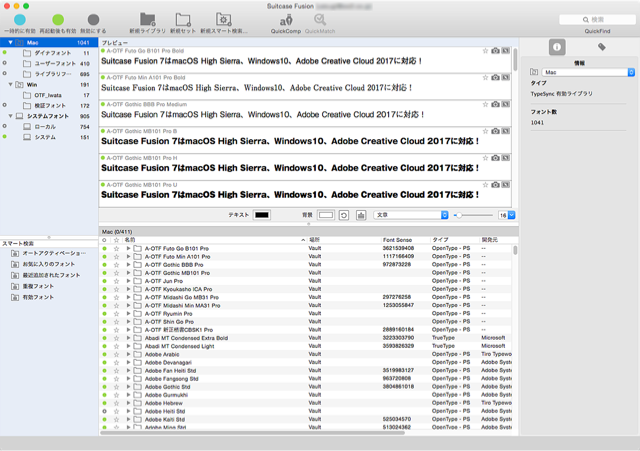Click the green permanent activate button
This screenshot has width=640, height=451.
coord(58,20)
